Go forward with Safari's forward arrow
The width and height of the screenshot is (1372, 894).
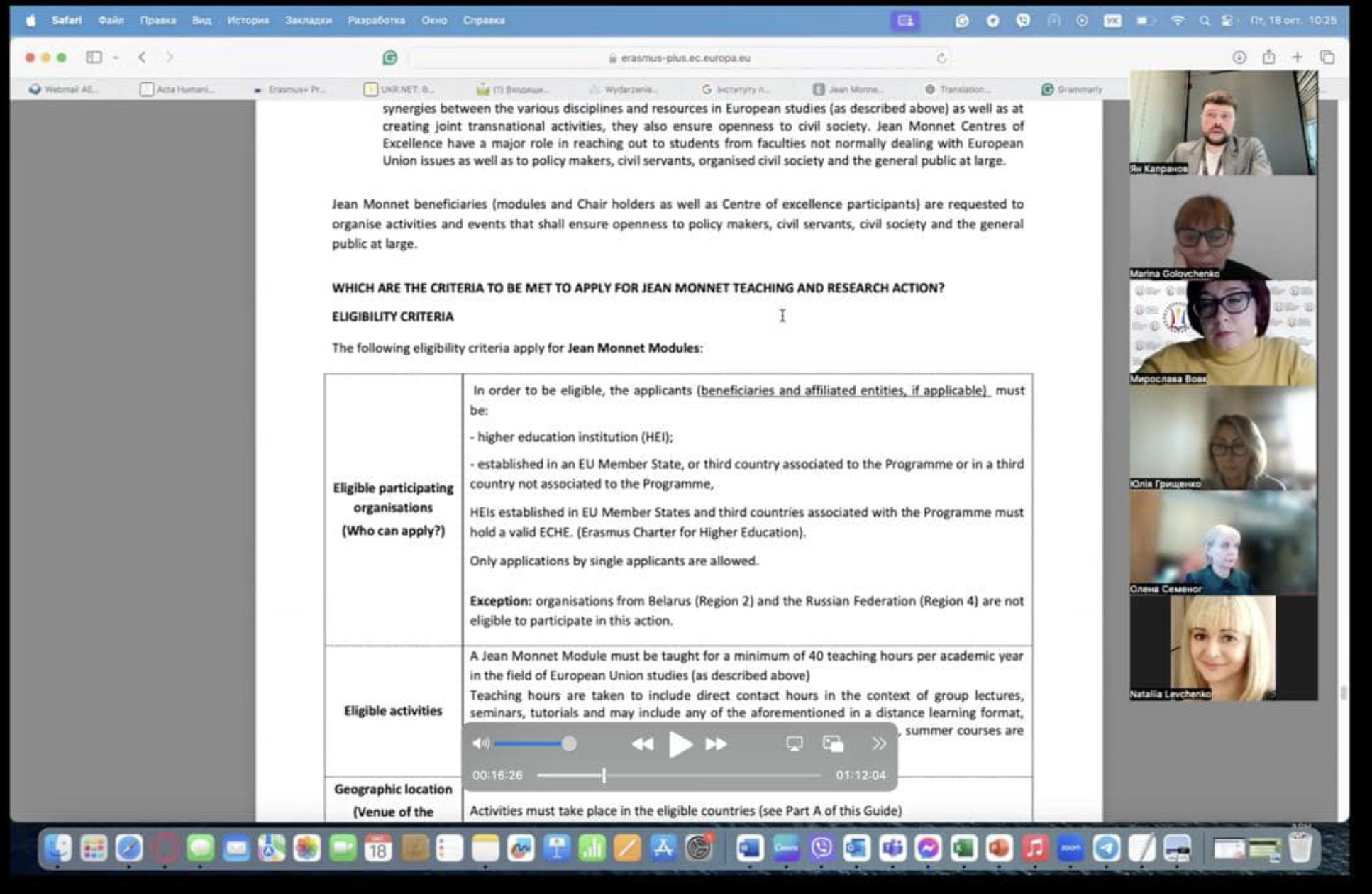(x=170, y=57)
